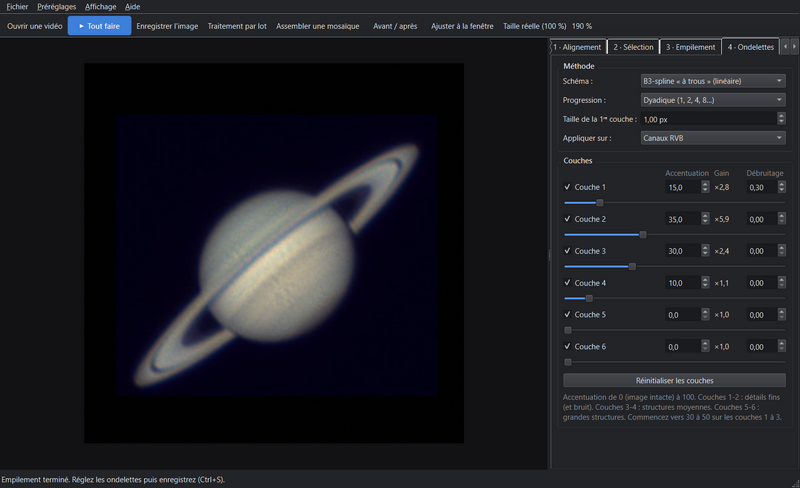Screen dimensions: 800x488
Task: Click the Couche 4 accentuation field
Action: click(683, 283)
